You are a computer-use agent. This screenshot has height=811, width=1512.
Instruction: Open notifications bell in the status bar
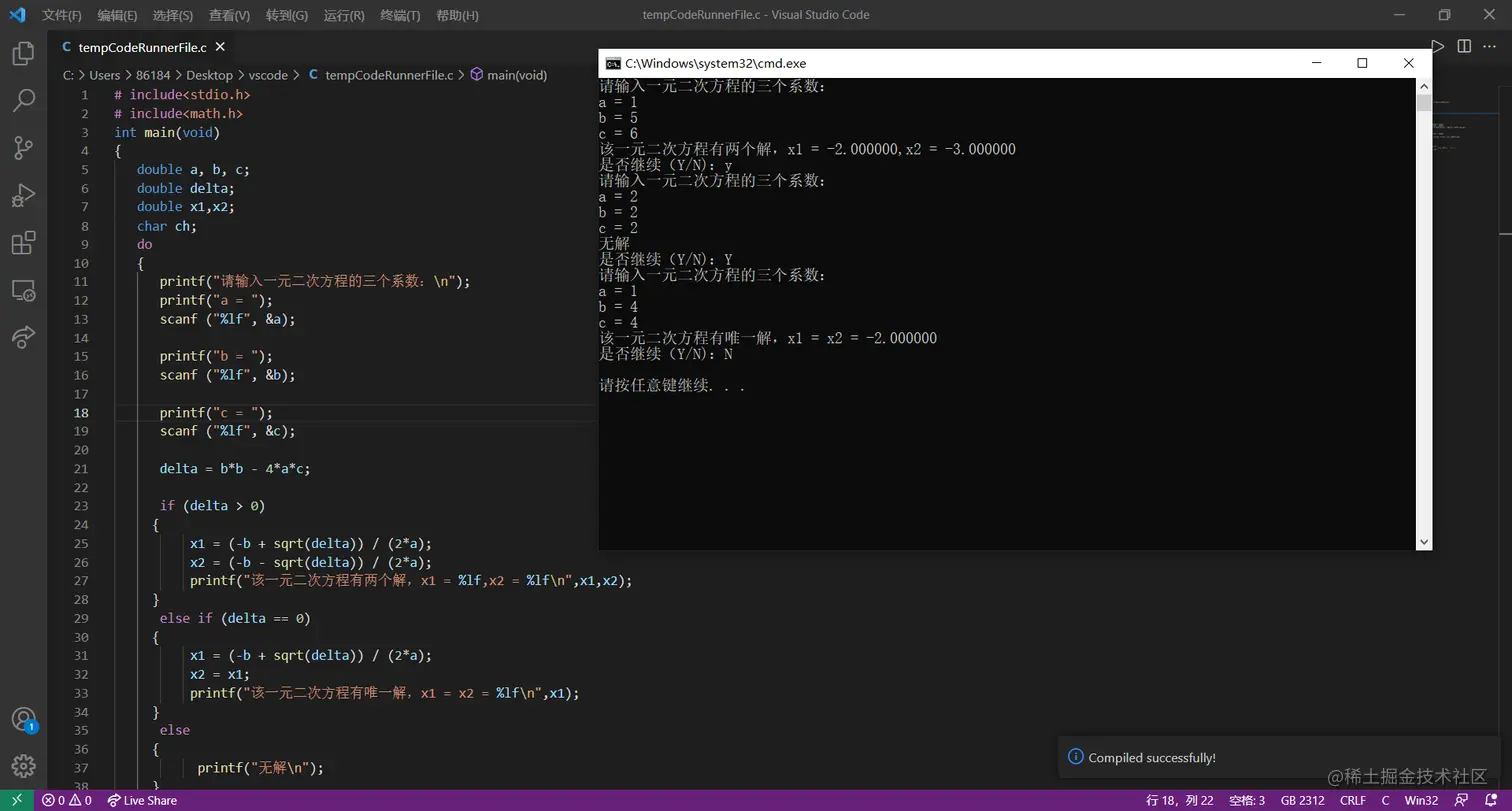pyautogui.click(x=1490, y=800)
